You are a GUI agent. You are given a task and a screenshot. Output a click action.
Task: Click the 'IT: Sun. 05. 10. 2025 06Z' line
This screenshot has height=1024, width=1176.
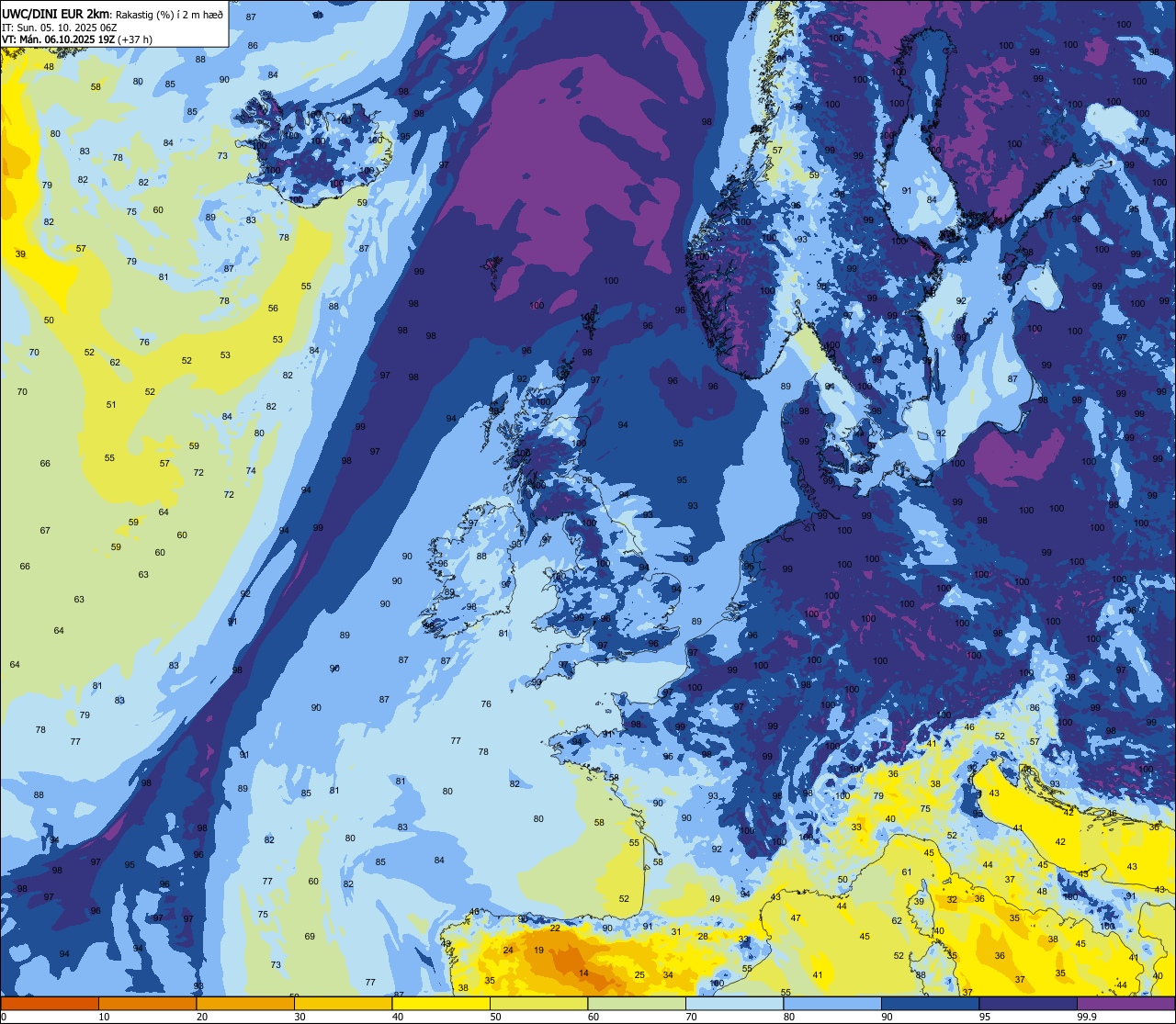click(59, 27)
